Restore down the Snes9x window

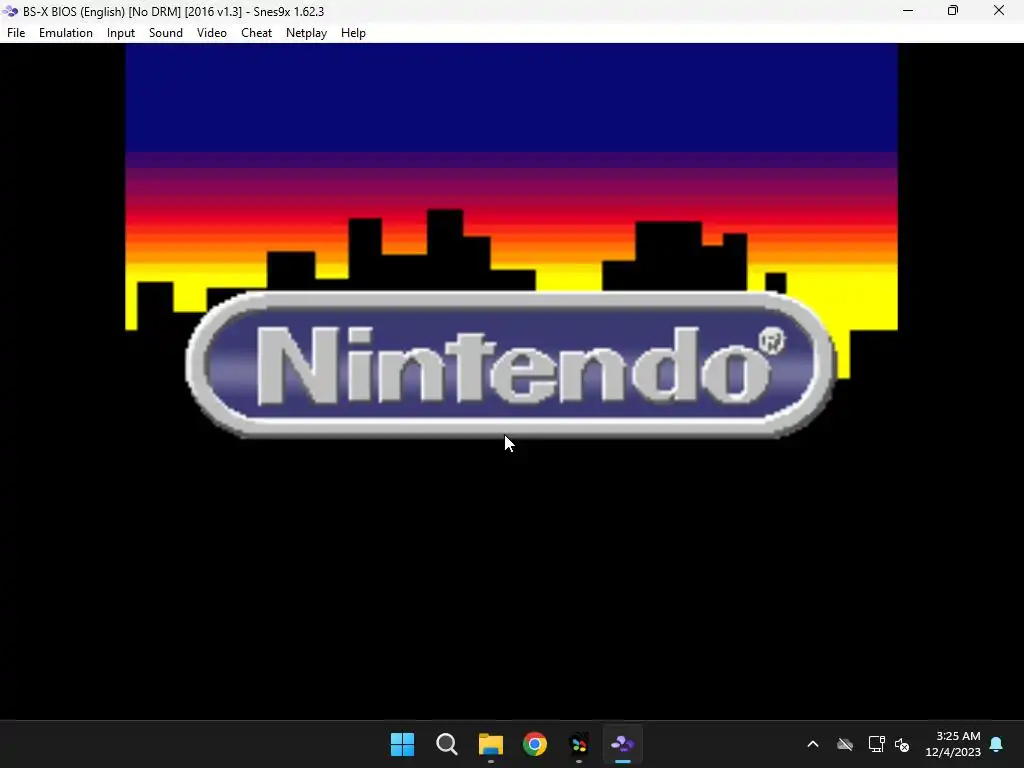click(x=953, y=11)
